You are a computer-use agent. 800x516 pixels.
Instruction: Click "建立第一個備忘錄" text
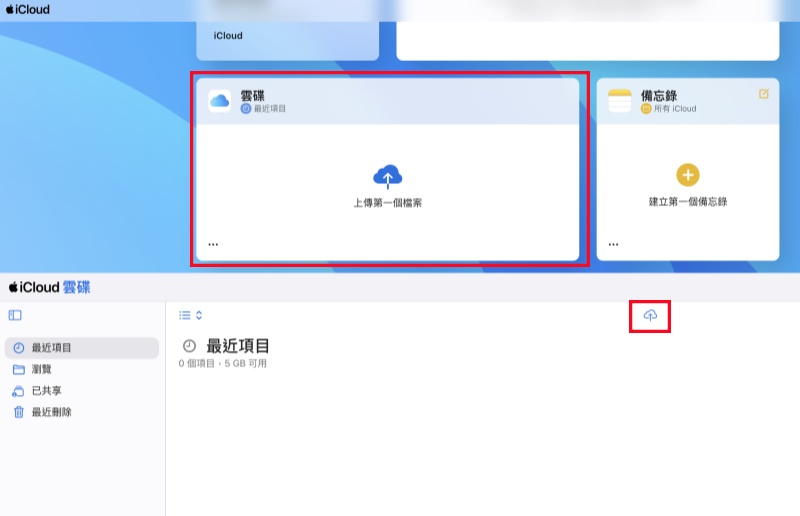click(x=688, y=202)
